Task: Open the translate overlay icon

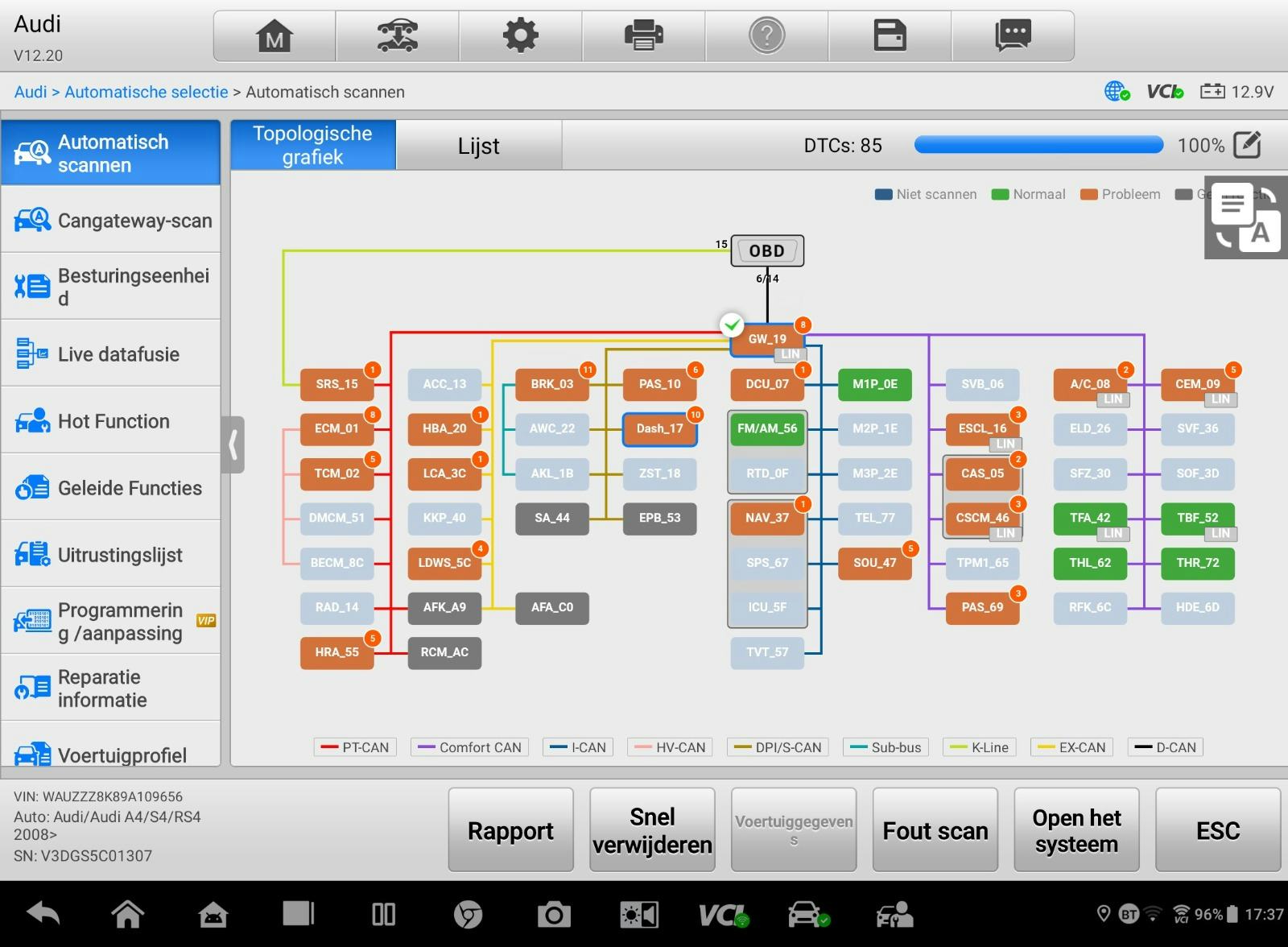Action: pyautogui.click(x=1245, y=217)
